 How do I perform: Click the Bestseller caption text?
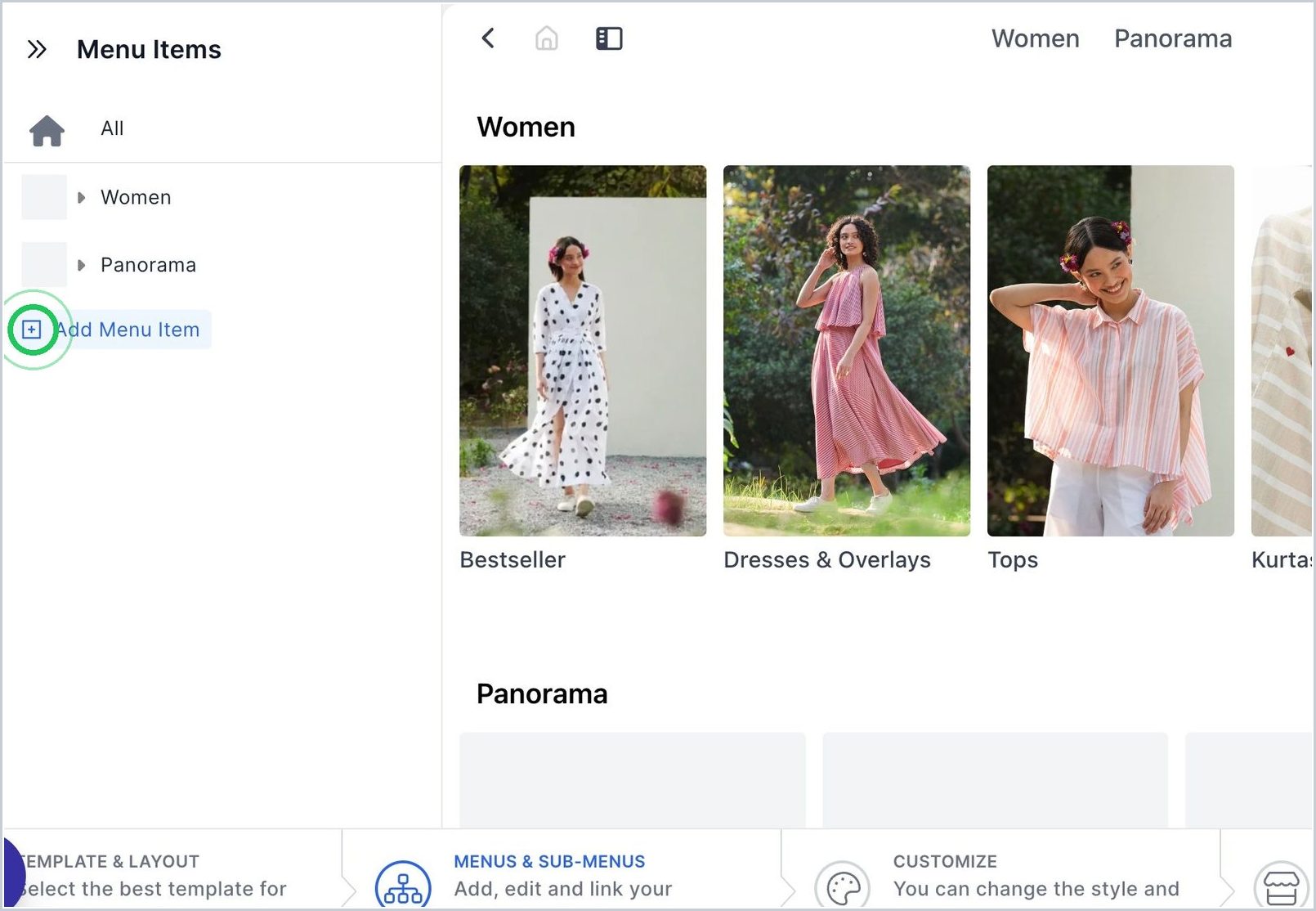click(513, 560)
